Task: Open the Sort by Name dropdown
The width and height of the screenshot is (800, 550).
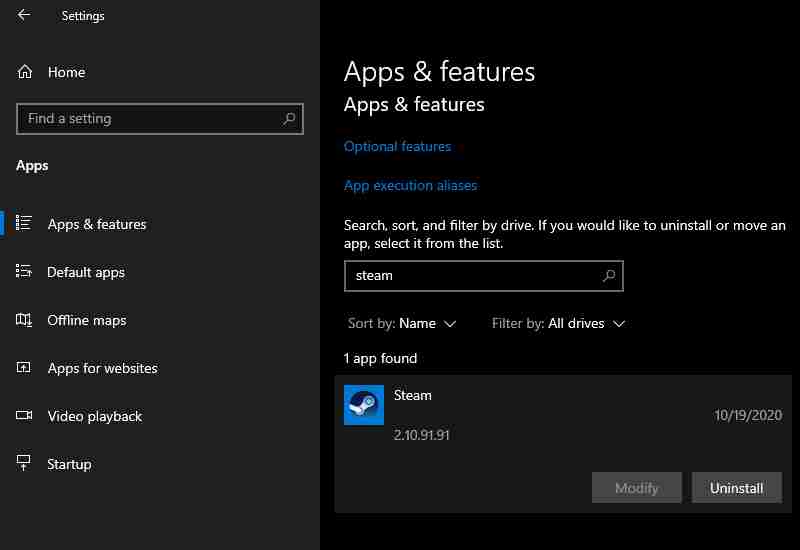Action: (402, 323)
